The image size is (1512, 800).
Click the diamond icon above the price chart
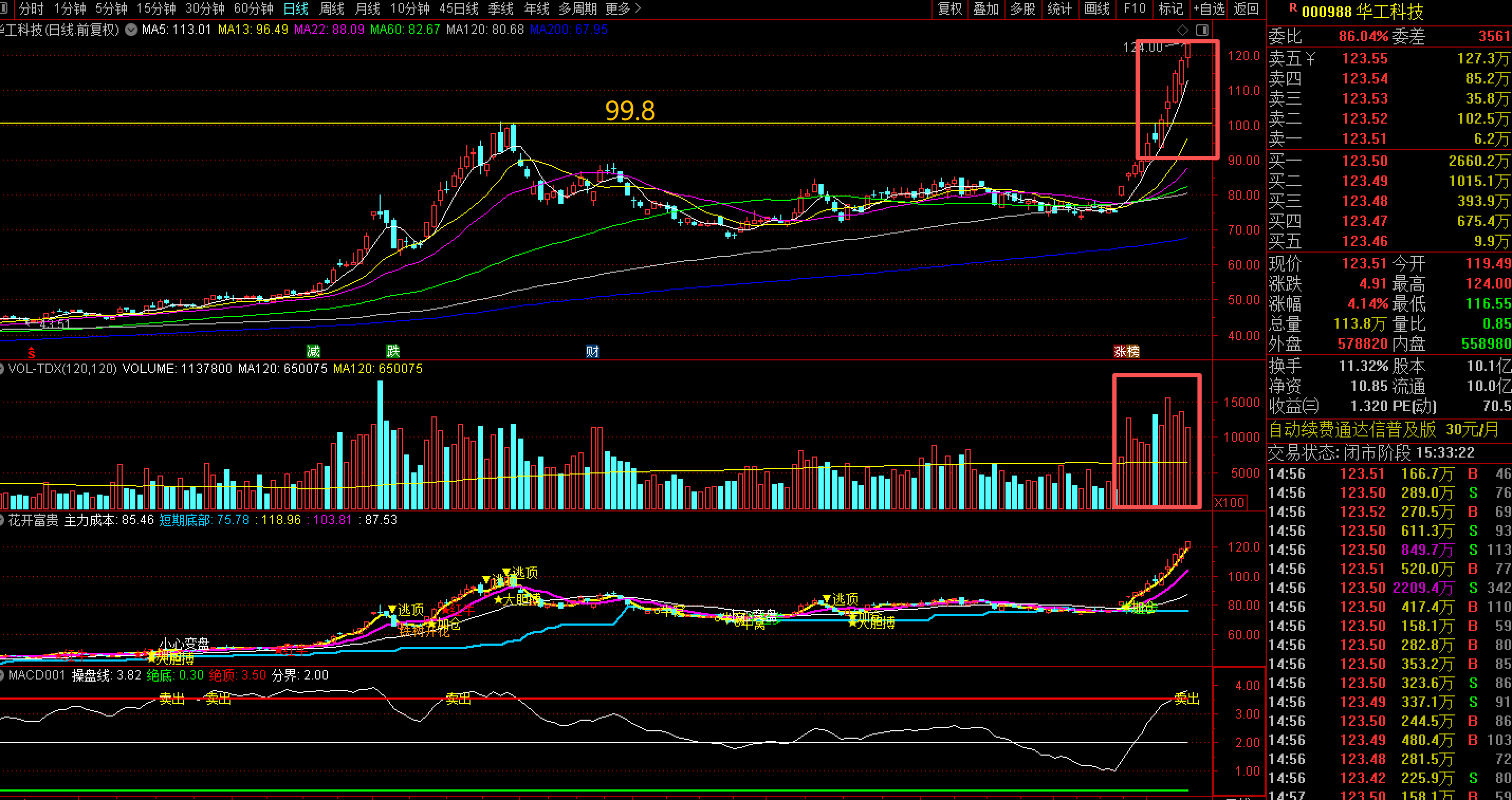1183,29
